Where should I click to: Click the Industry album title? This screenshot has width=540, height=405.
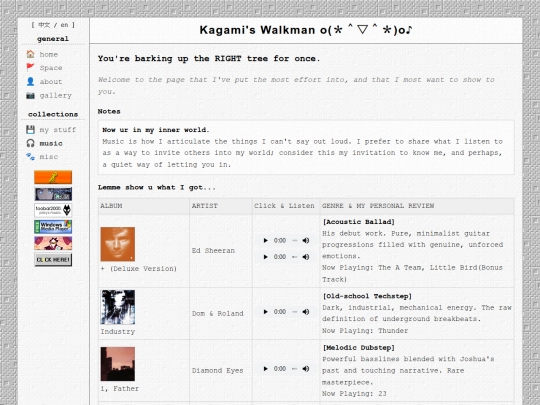[117, 332]
